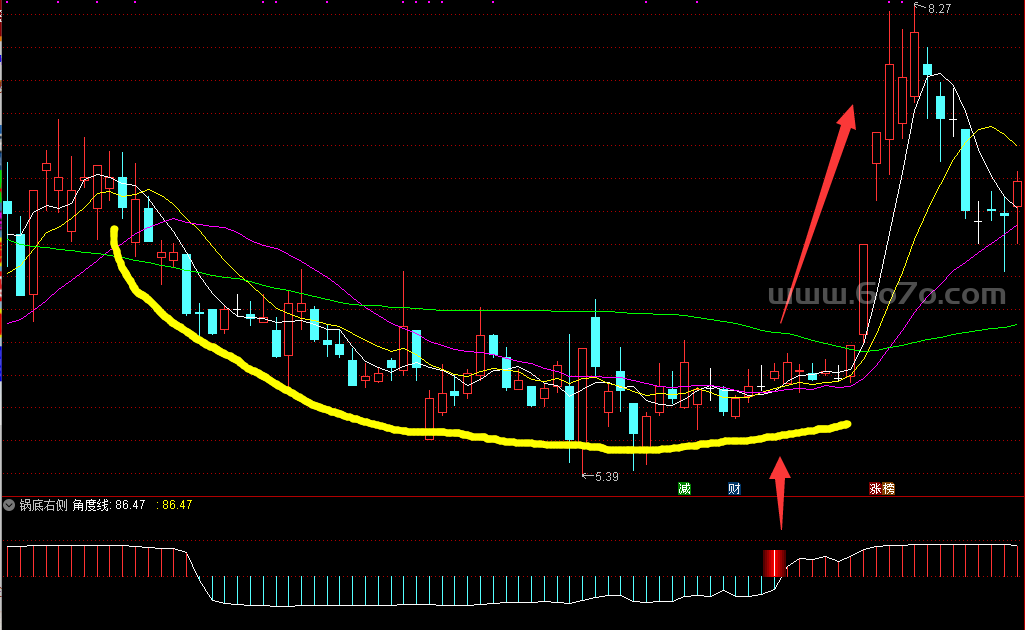
Task: Open the green 减 info marker
Action: point(684,489)
